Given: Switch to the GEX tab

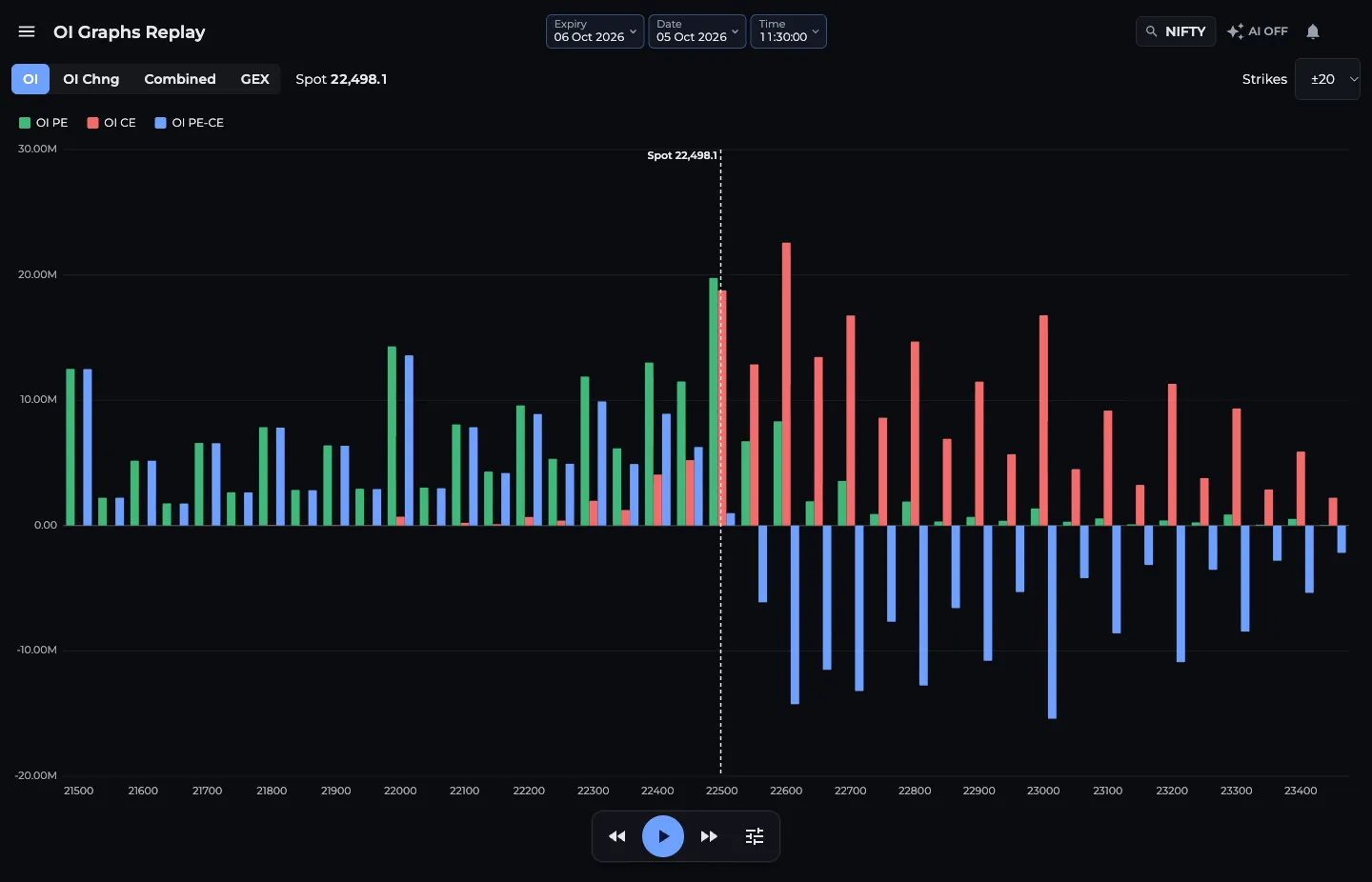Looking at the screenshot, I should click(x=254, y=79).
